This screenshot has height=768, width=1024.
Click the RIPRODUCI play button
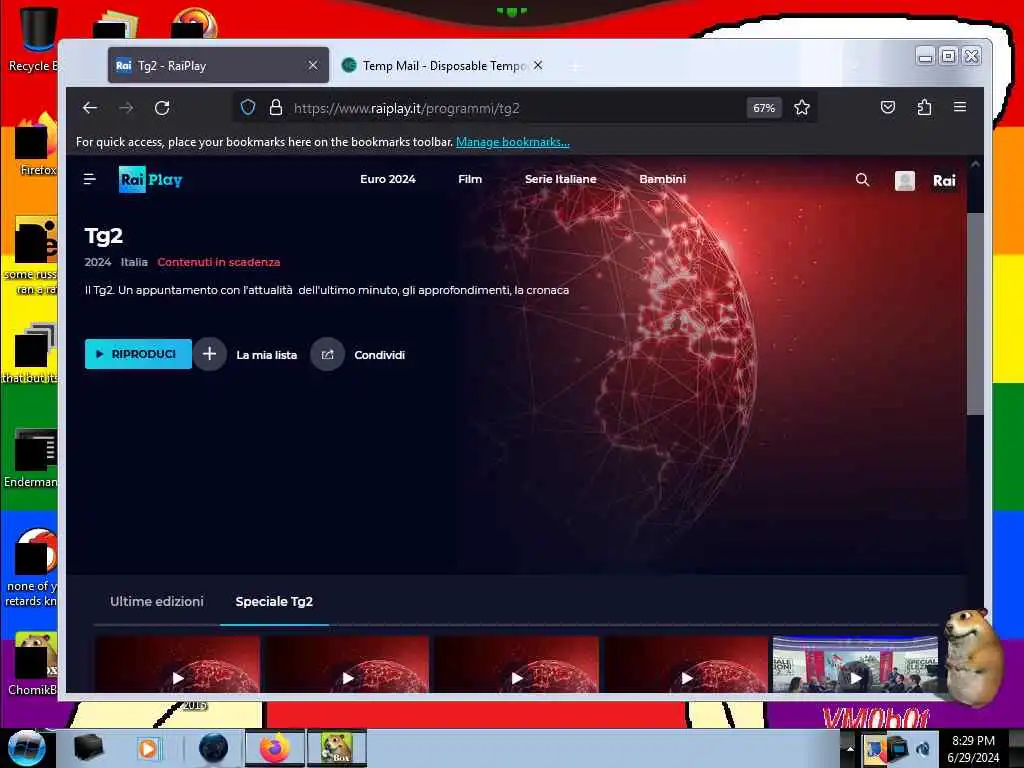138,354
